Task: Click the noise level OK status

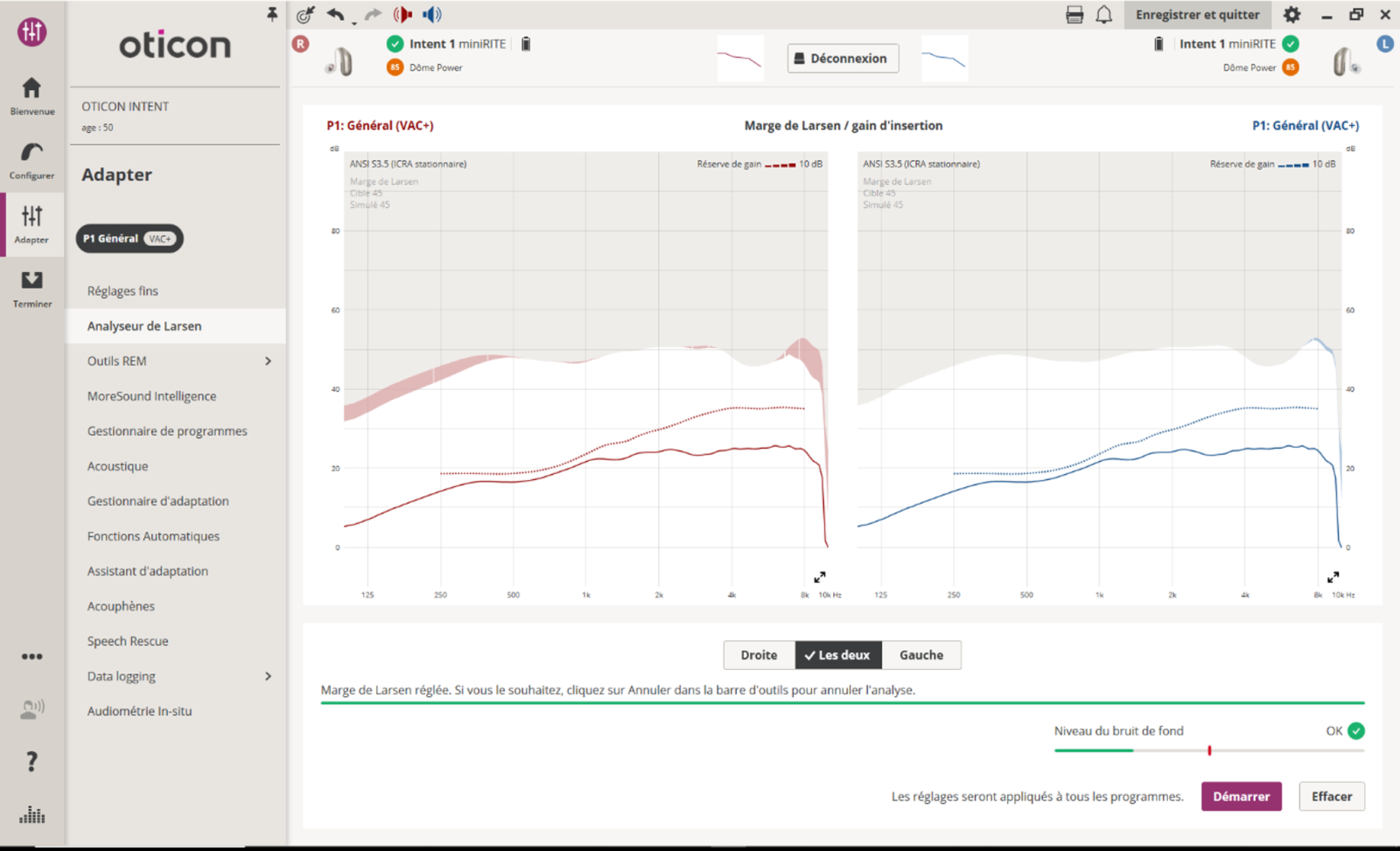Action: [x=1345, y=730]
